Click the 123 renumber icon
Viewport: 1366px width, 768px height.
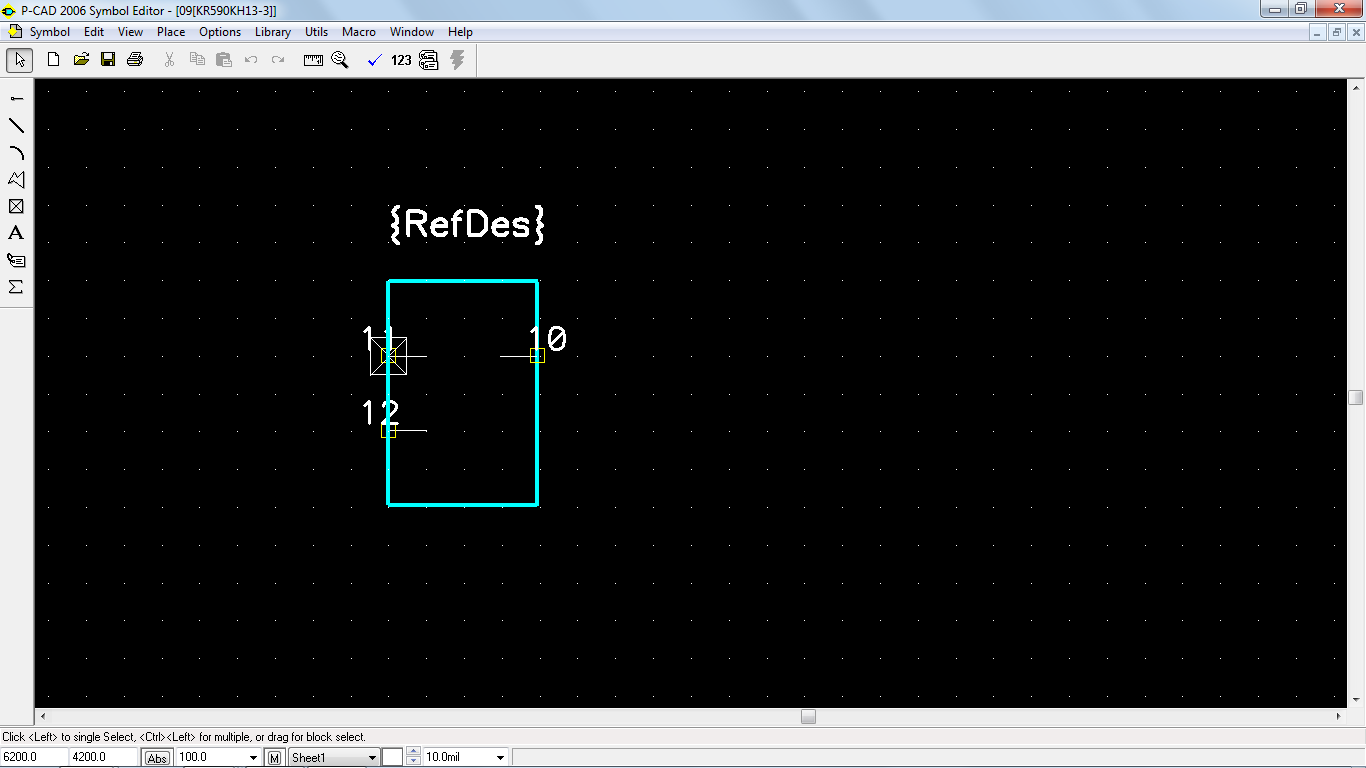pos(401,60)
